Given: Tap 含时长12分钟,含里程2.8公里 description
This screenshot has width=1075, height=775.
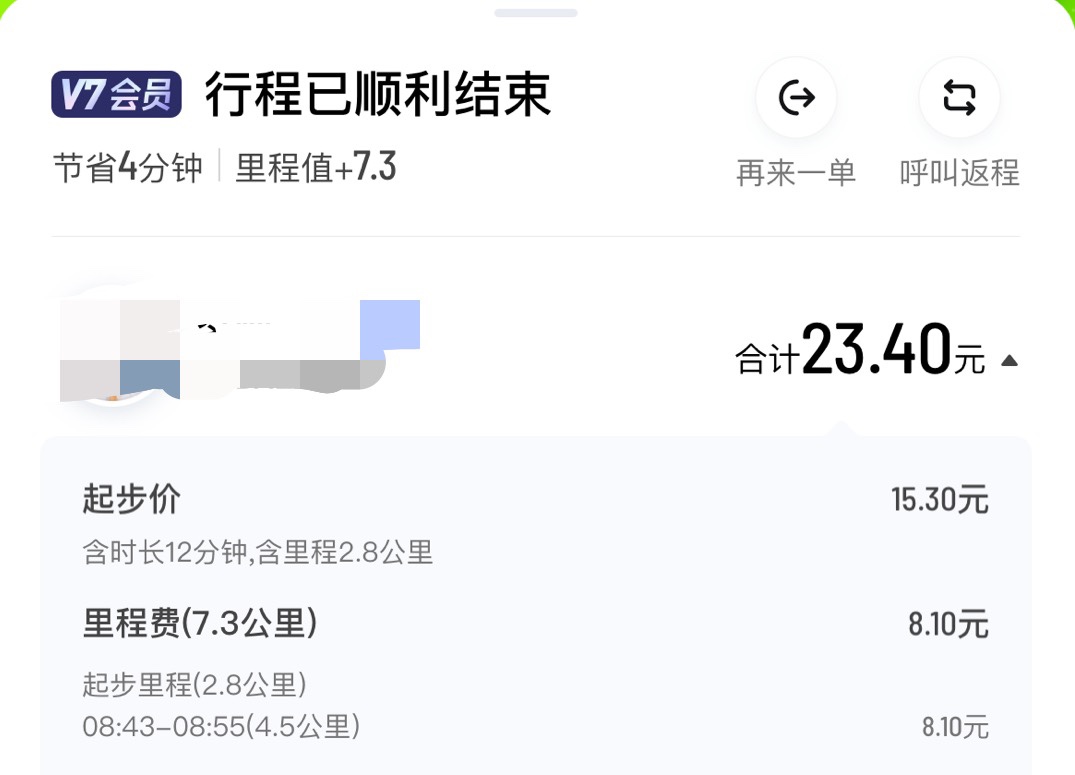Looking at the screenshot, I should point(258,552).
